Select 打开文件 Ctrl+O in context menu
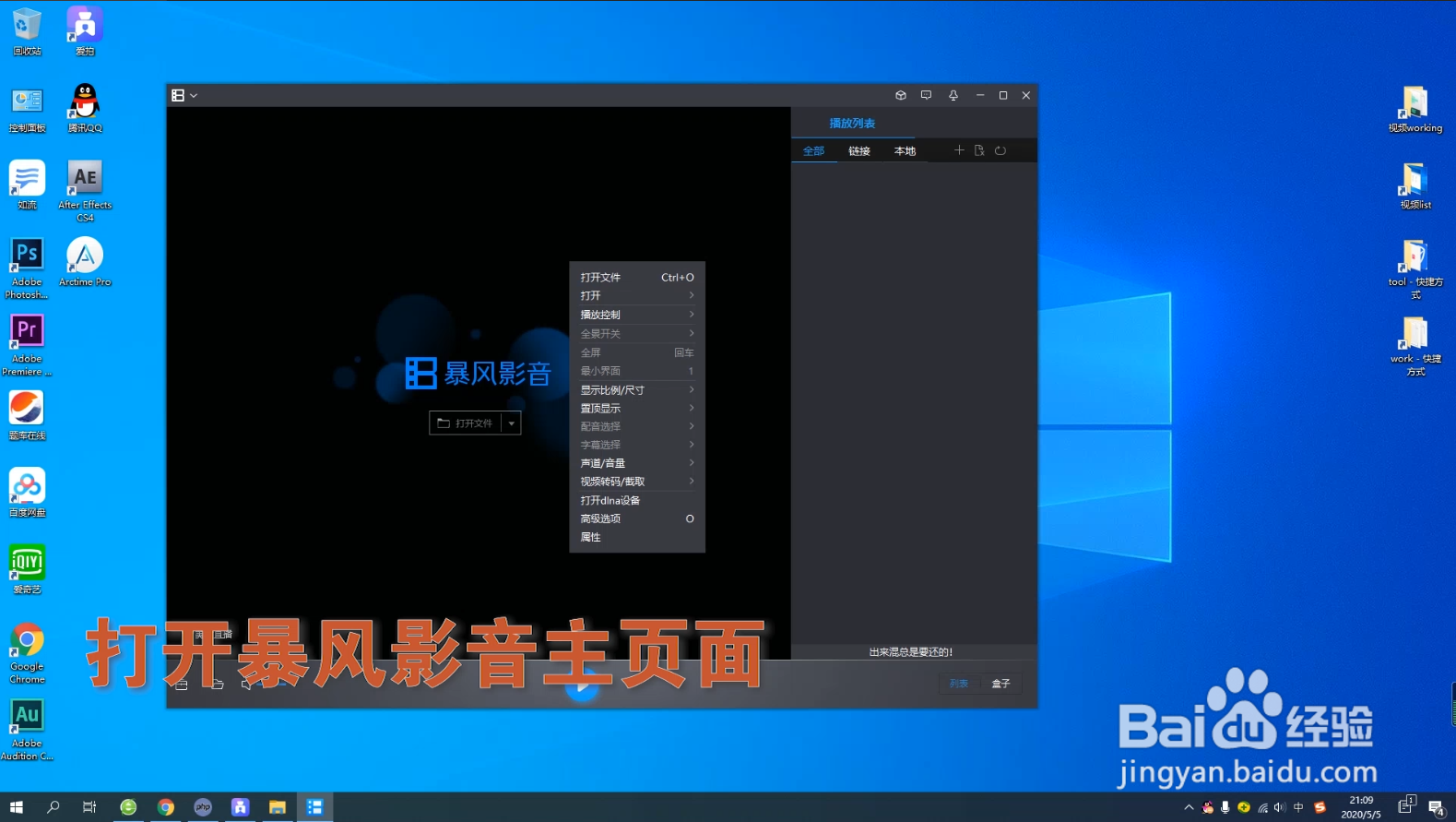1456x822 pixels. pyautogui.click(x=637, y=277)
